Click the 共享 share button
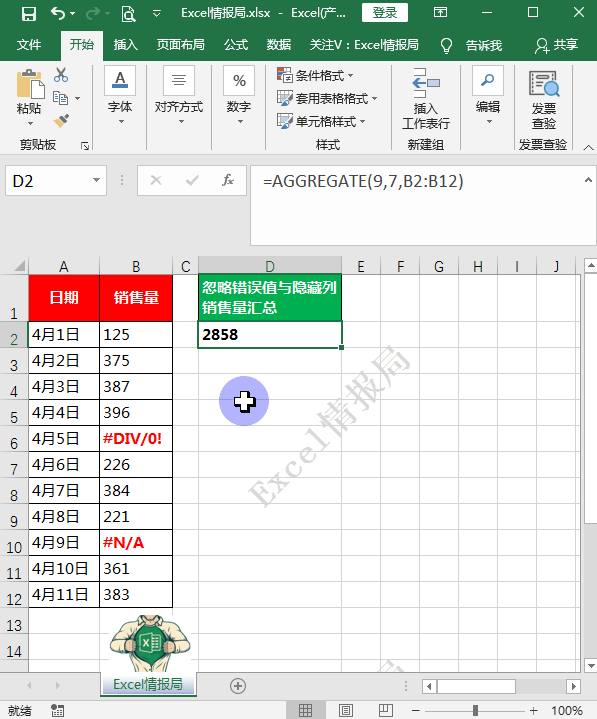This screenshot has width=597, height=719. click(x=556, y=45)
